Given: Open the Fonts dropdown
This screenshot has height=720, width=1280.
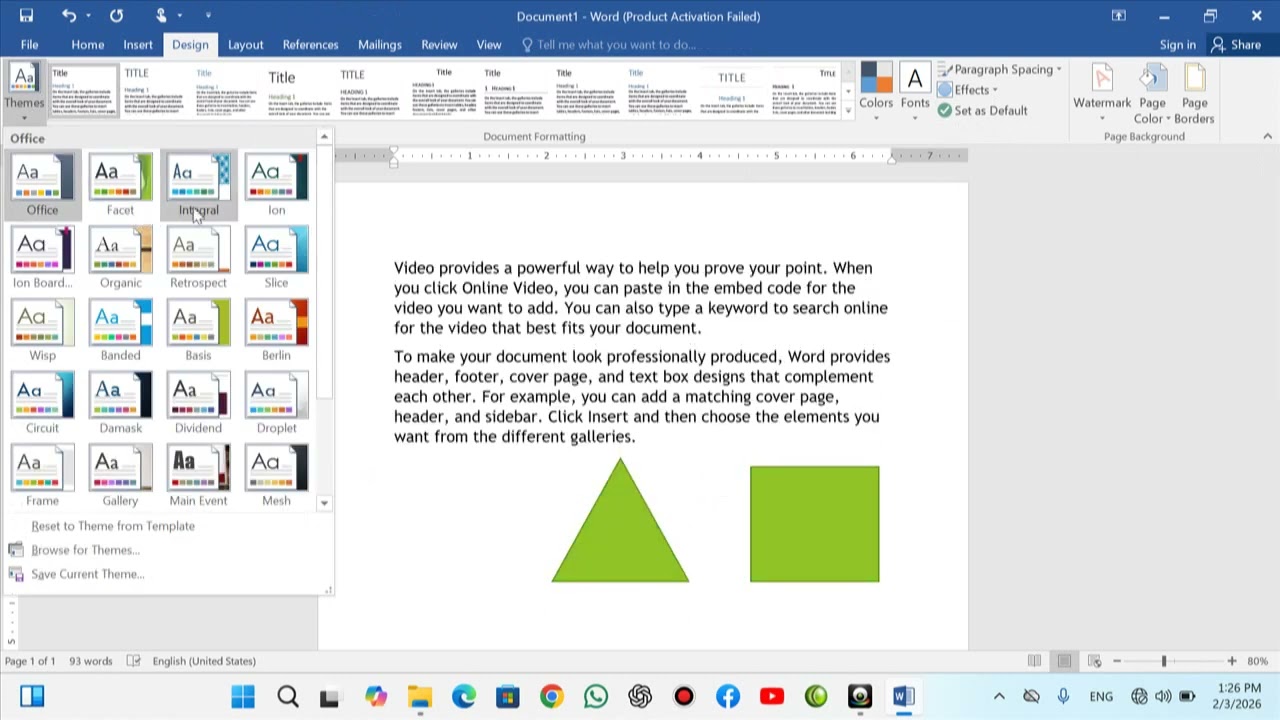Looking at the screenshot, I should click(915, 92).
